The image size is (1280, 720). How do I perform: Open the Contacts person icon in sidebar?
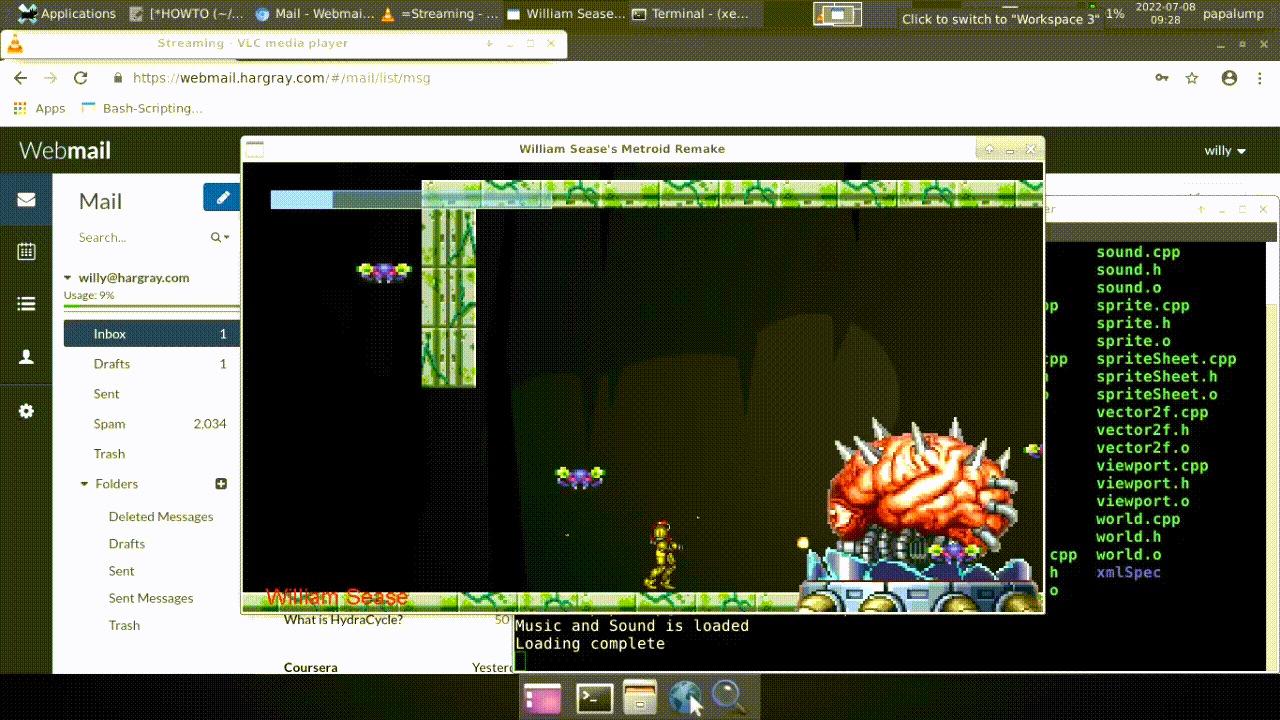pos(26,357)
